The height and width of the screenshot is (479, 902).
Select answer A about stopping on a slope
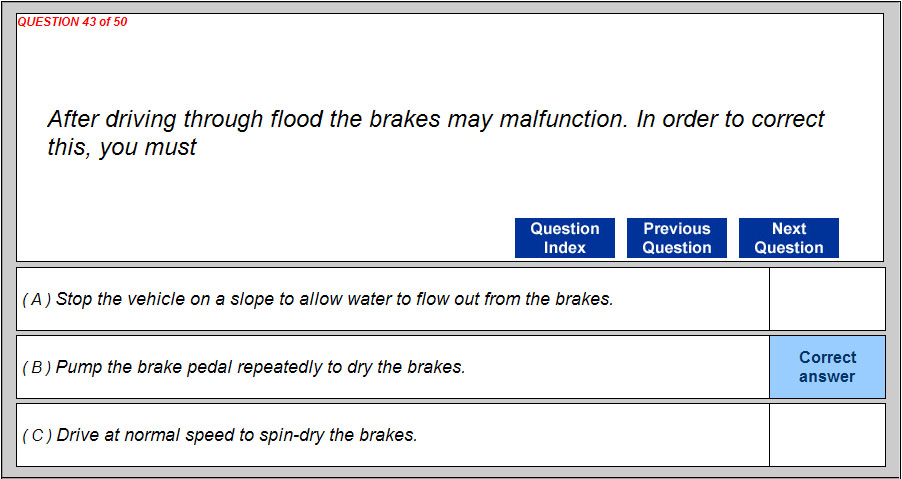(x=334, y=299)
